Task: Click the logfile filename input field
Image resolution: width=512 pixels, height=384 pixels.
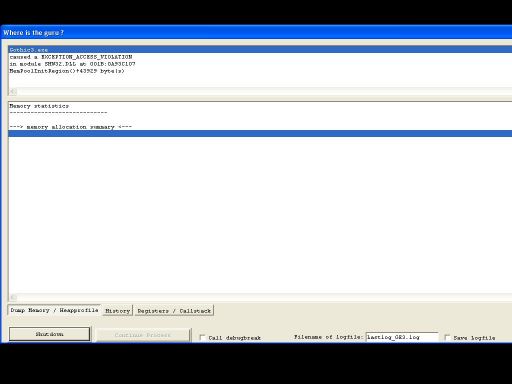Action: 402,337
